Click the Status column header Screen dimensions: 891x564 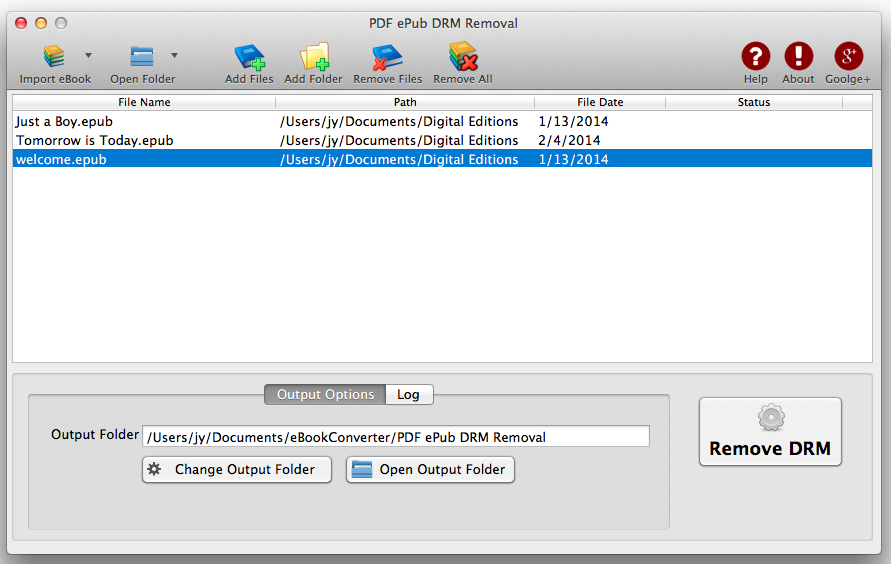753,102
